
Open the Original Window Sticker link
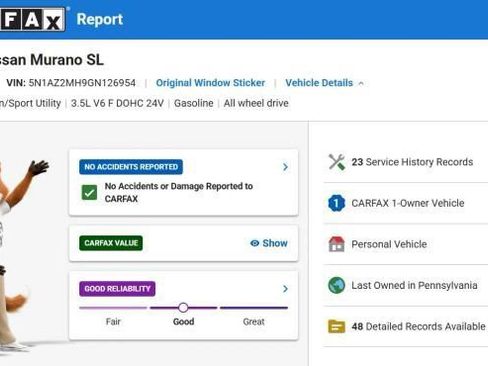point(210,83)
